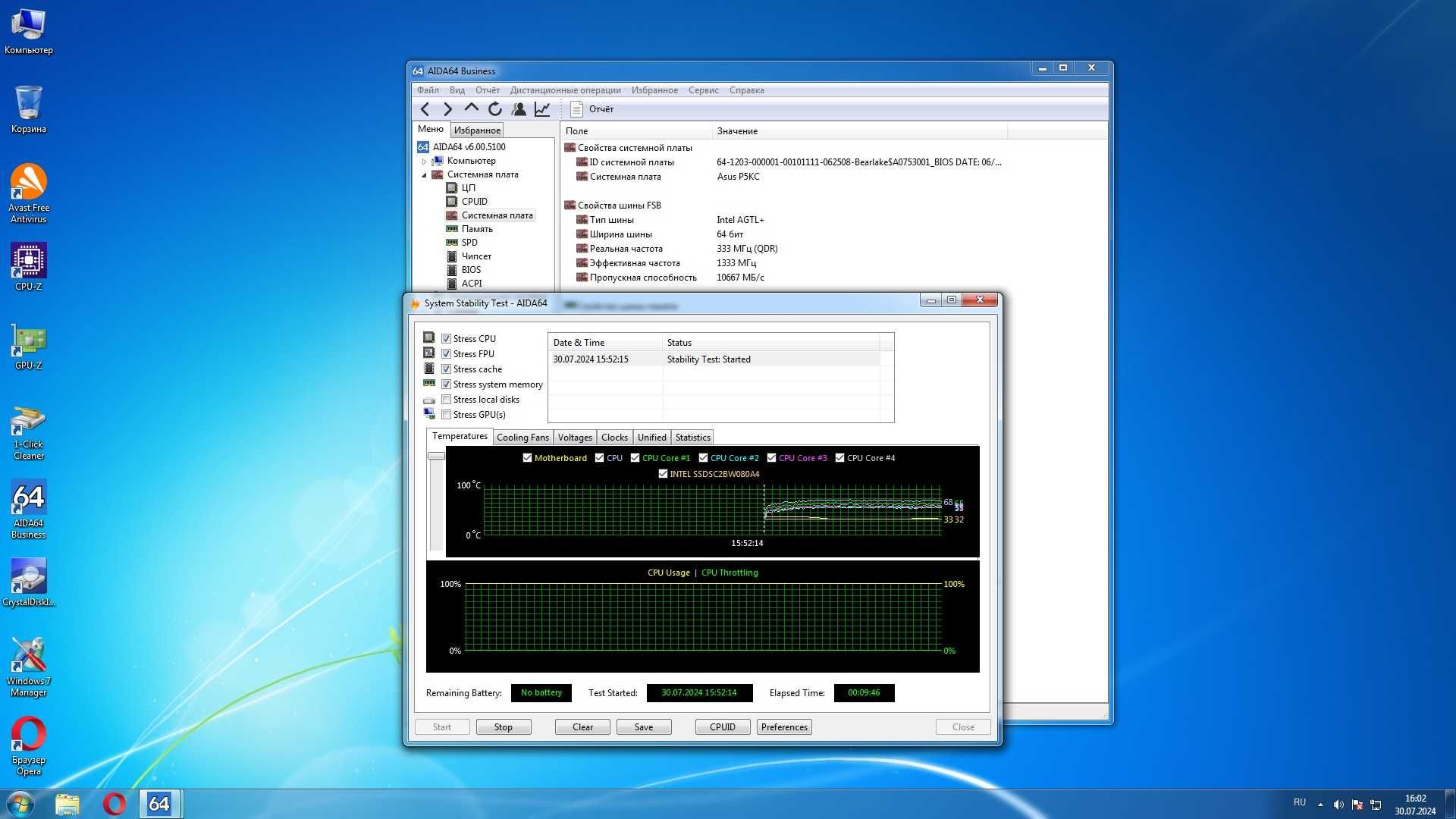Open the Сервис menu

tap(703, 90)
